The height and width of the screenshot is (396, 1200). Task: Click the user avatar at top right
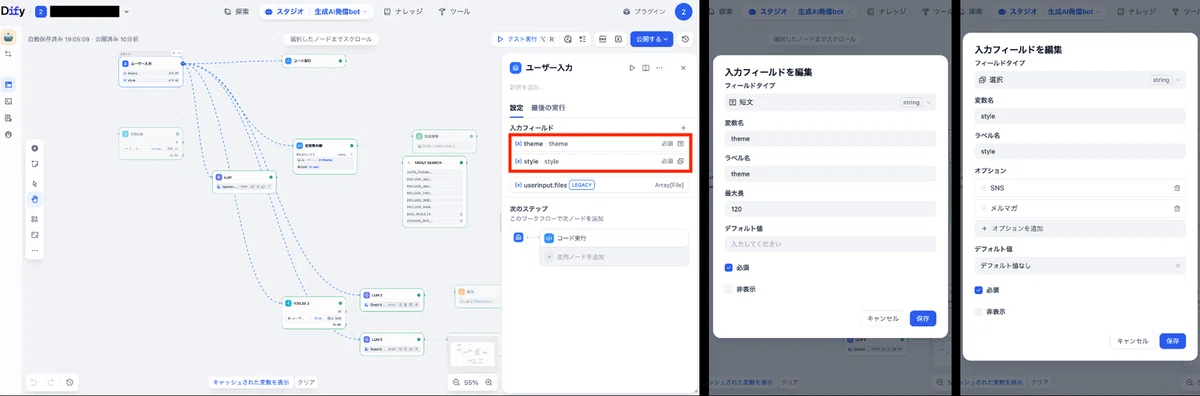coord(684,12)
